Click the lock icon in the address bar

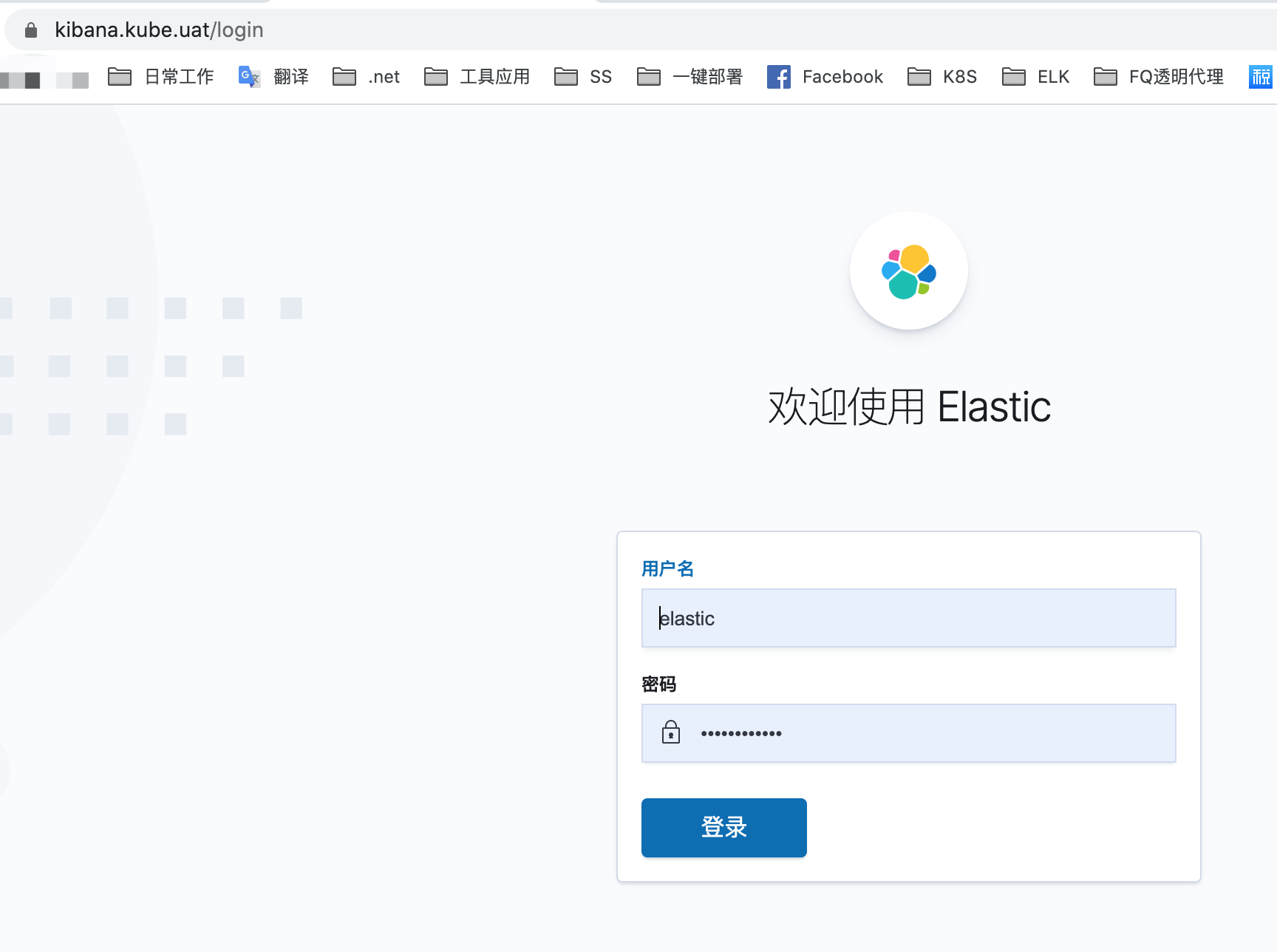[x=30, y=30]
